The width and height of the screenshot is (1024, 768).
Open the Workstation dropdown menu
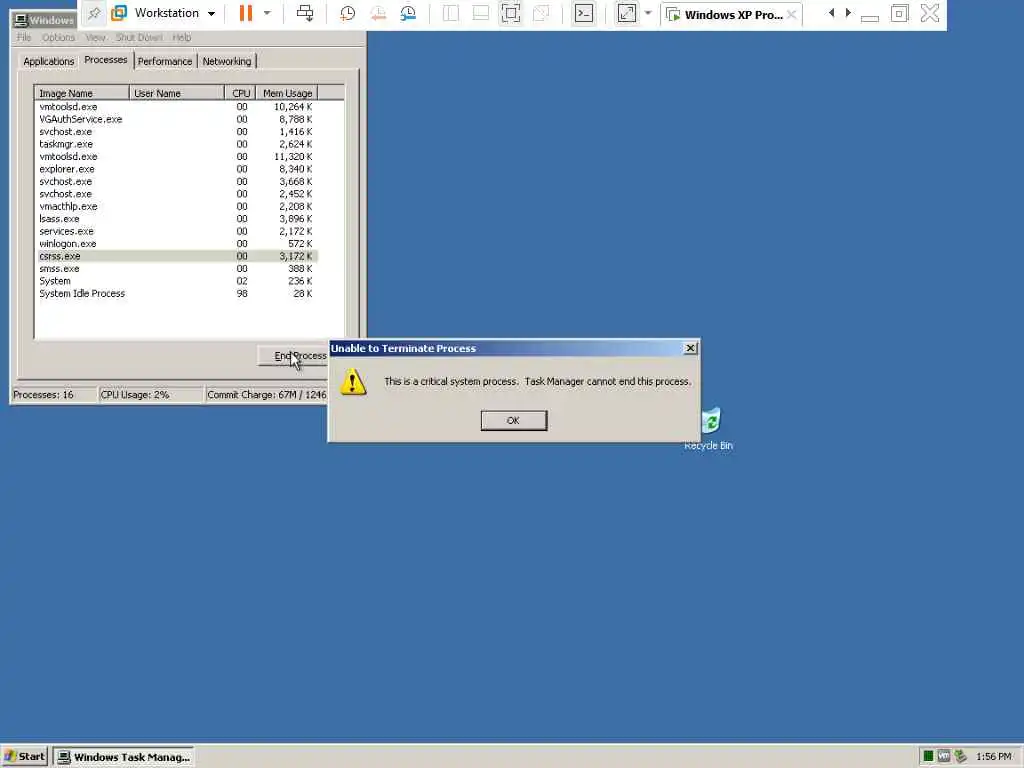point(164,13)
